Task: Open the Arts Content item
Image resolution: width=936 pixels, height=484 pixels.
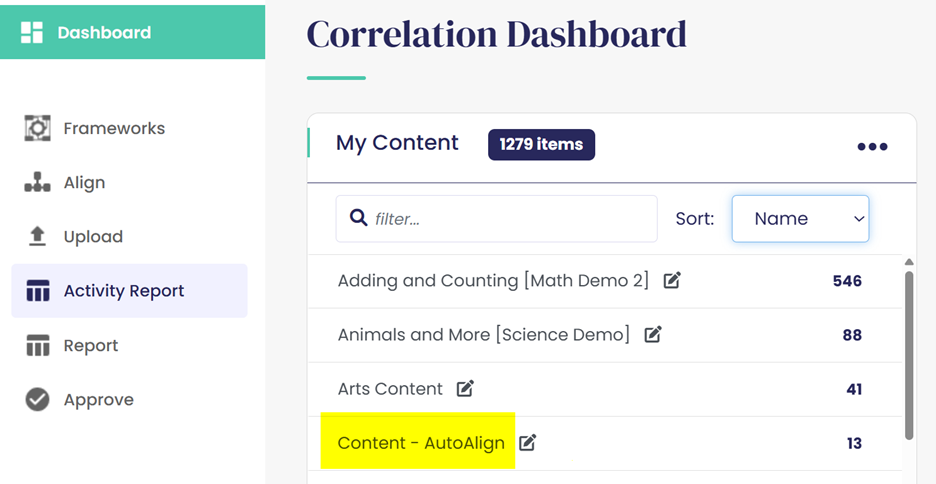Action: point(390,389)
